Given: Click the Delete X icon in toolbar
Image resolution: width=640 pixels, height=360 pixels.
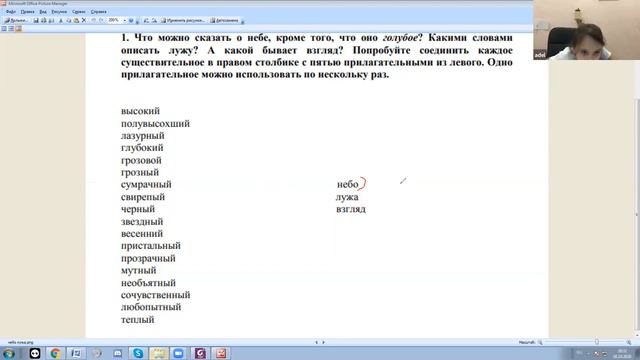Looking at the screenshot, I should [x=84, y=20].
